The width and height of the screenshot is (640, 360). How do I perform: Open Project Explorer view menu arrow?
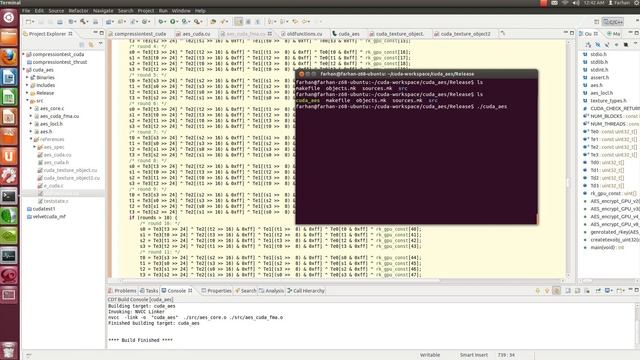[x=100, y=44]
